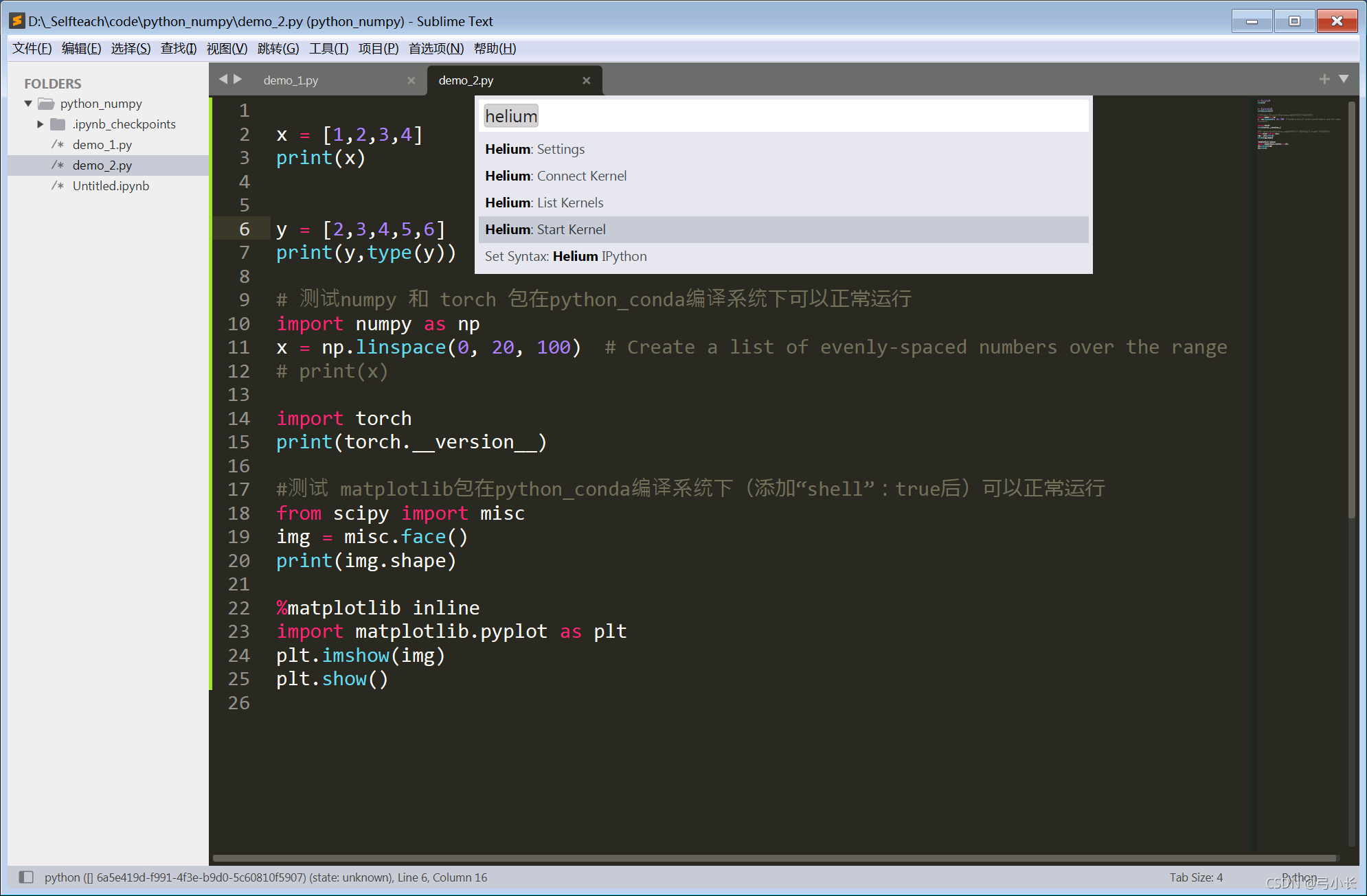The width and height of the screenshot is (1367, 896).
Task: Toggle sidebar icon in status bar
Action: point(26,877)
